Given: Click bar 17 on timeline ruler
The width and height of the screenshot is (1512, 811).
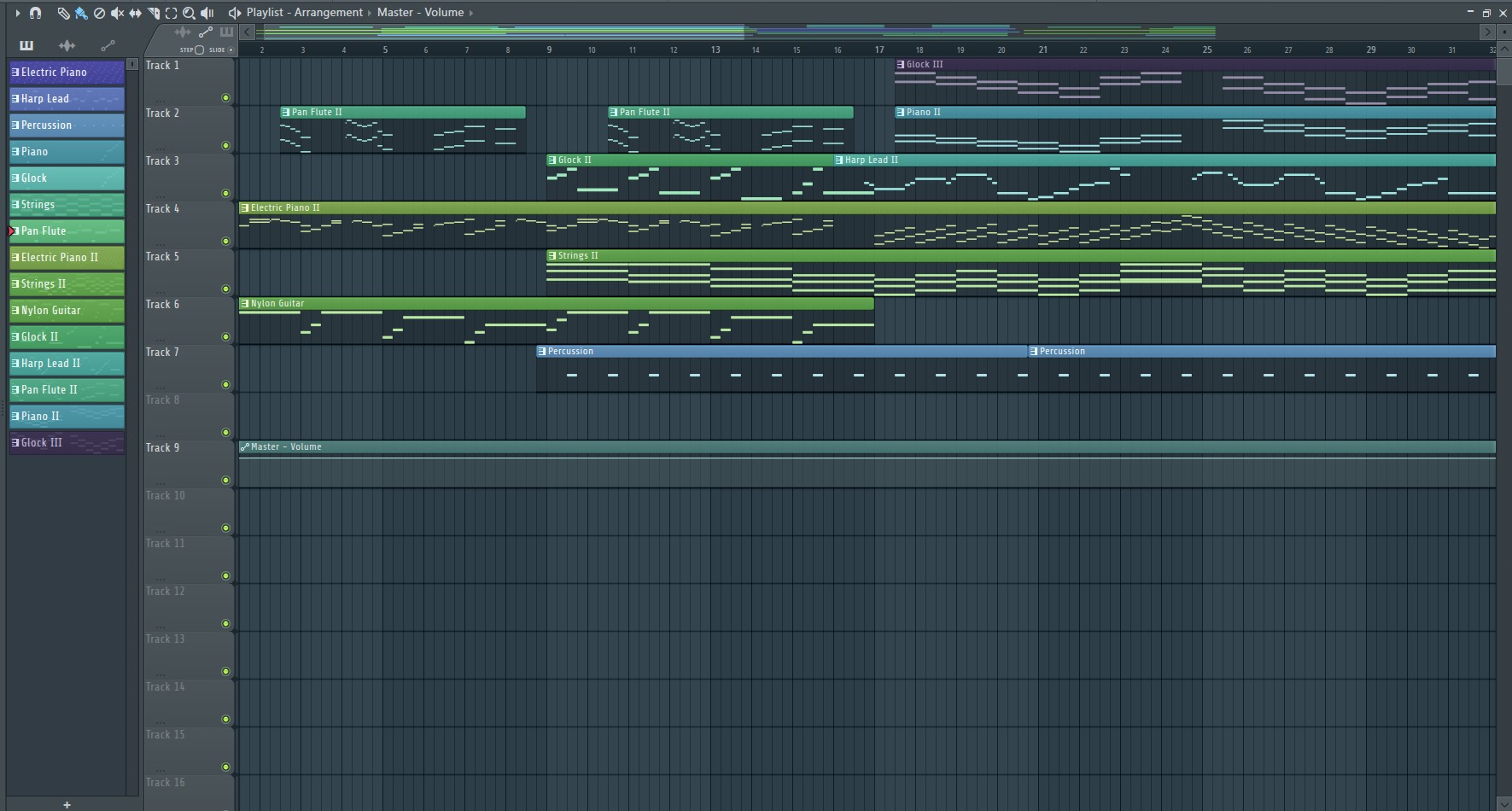Looking at the screenshot, I should click(879, 50).
